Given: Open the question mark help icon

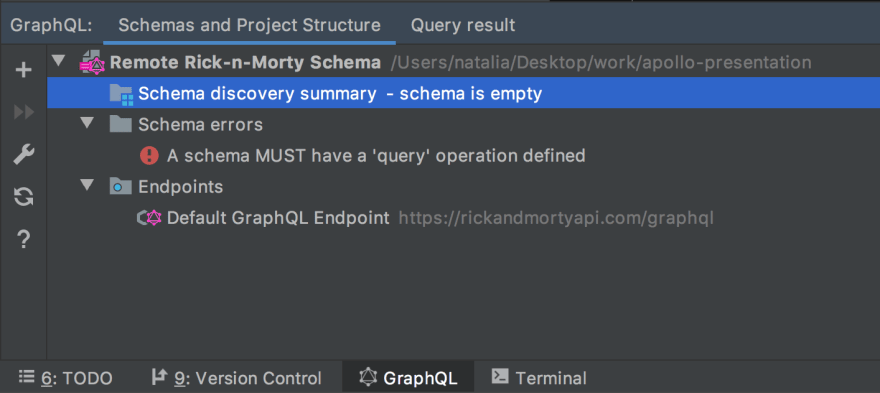Looking at the screenshot, I should [24, 240].
